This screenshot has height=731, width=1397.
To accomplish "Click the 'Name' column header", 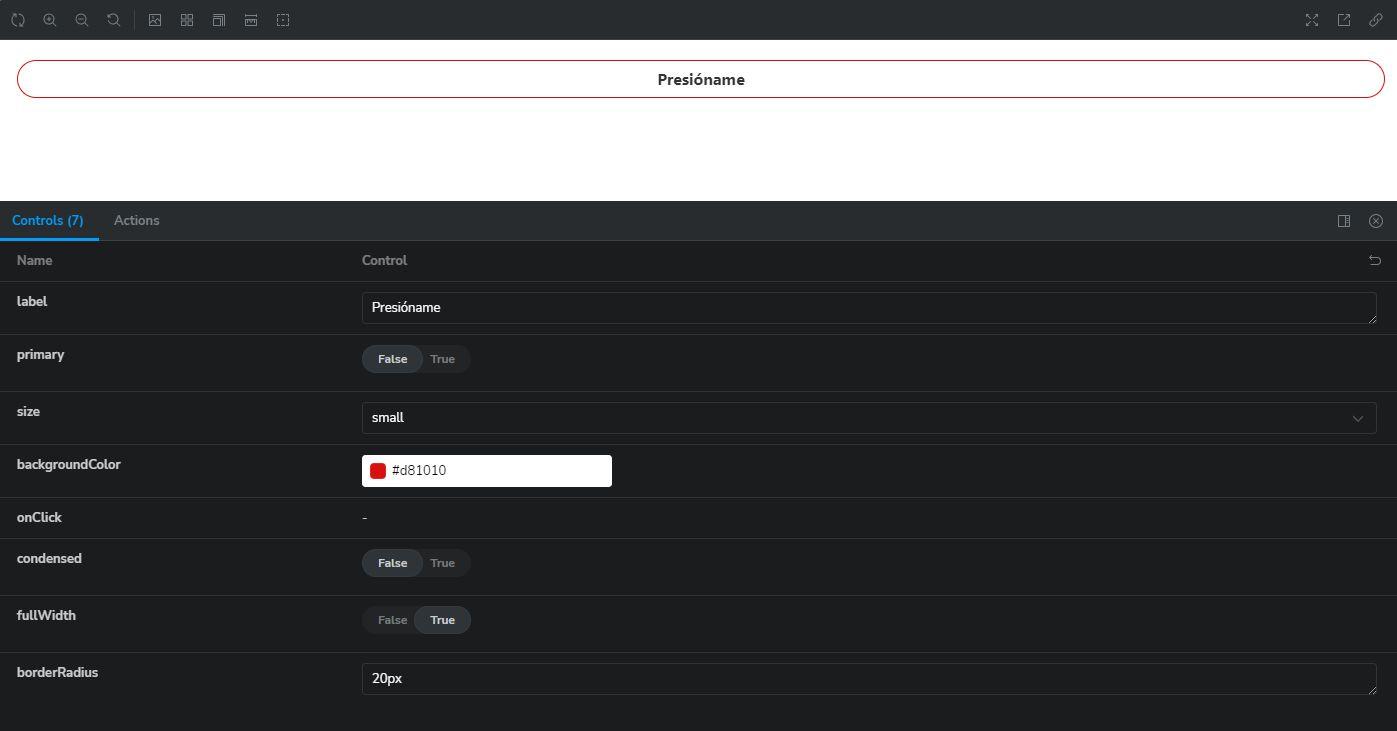I will [34, 260].
